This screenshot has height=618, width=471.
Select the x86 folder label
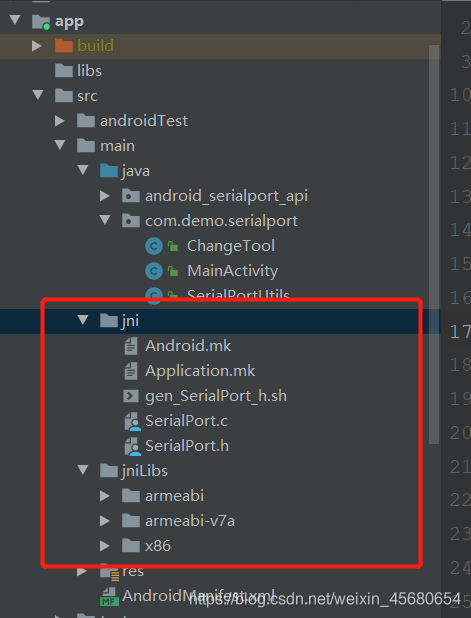pos(158,546)
